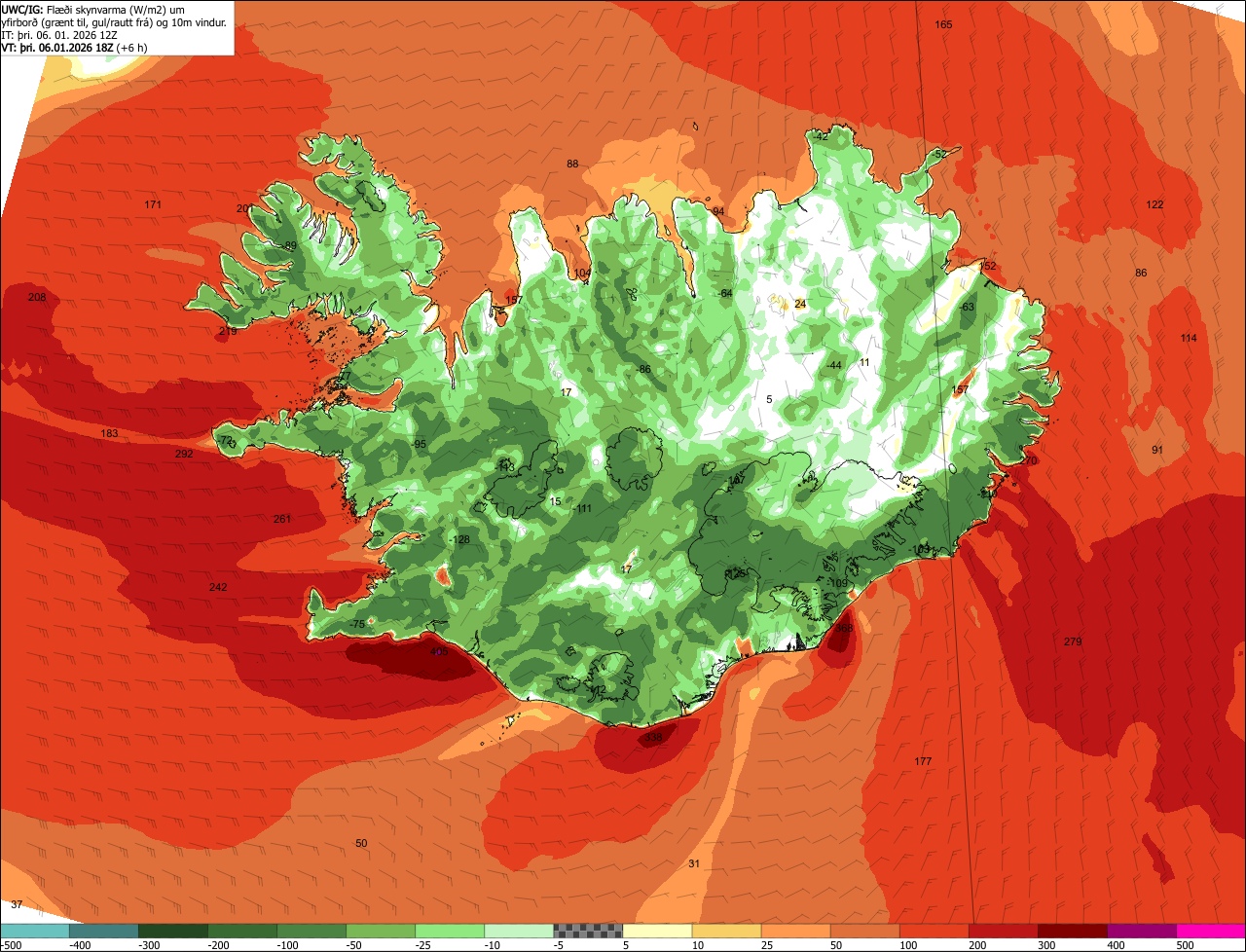
Task: Click the map value '88' north of Iceland
Action: click(572, 164)
